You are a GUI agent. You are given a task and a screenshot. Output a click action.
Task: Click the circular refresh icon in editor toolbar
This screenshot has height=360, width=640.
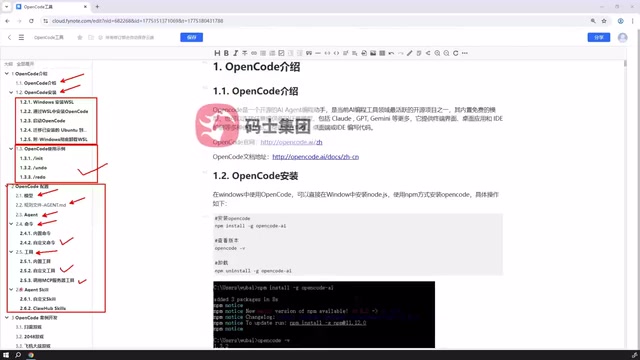click(x=456, y=53)
